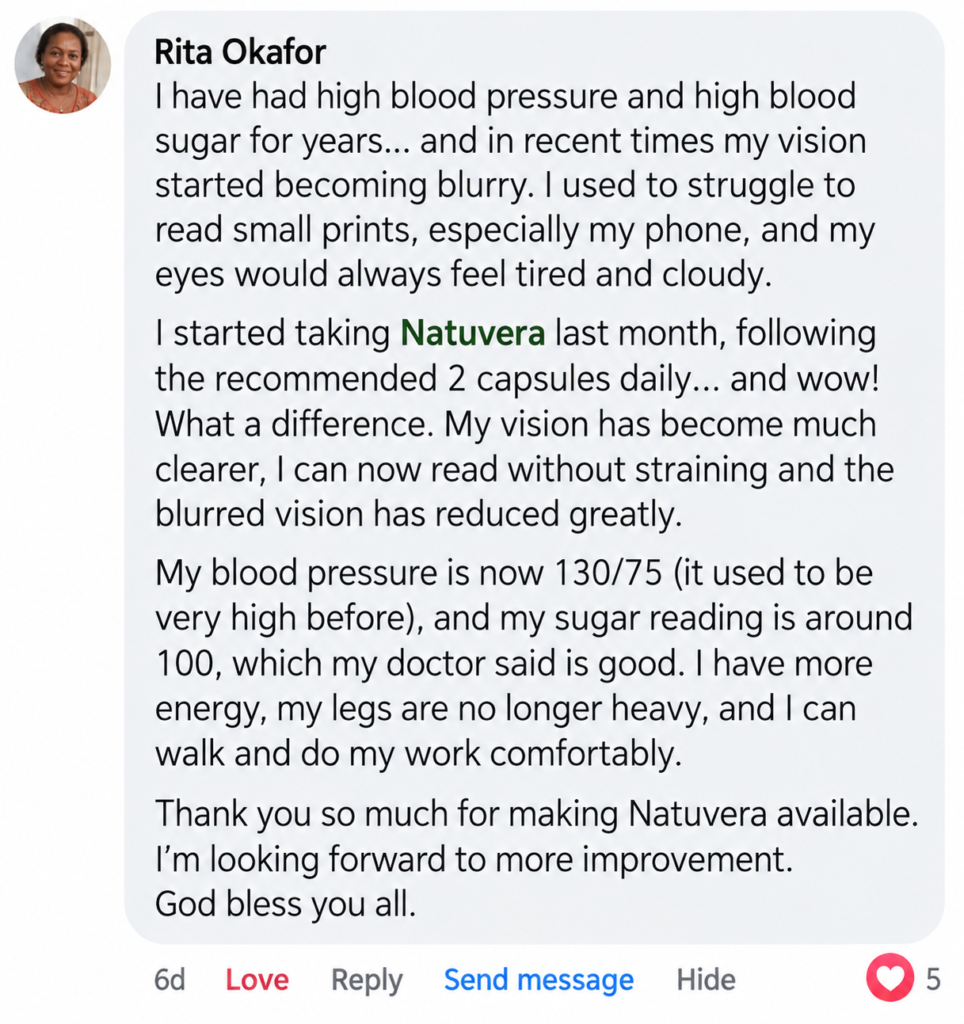Click the looking forward to improvement line
Image resolution: width=964 pixels, height=1024 pixels.
click(474, 859)
